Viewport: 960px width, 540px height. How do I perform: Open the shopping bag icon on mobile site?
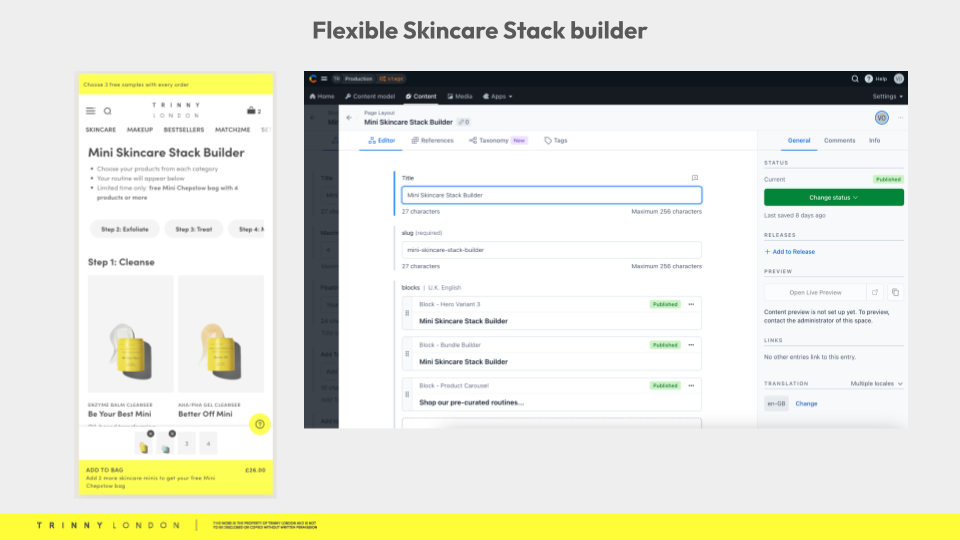251,111
